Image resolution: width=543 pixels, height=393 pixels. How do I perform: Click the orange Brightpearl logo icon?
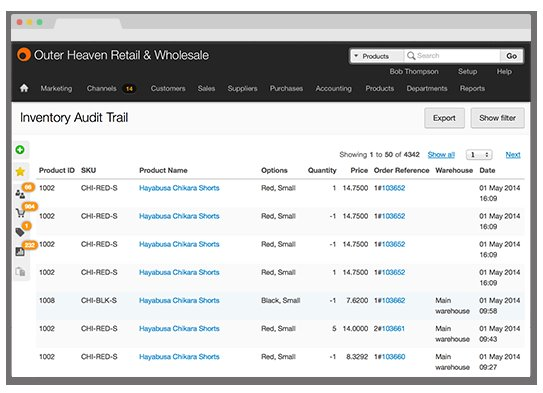tap(24, 55)
